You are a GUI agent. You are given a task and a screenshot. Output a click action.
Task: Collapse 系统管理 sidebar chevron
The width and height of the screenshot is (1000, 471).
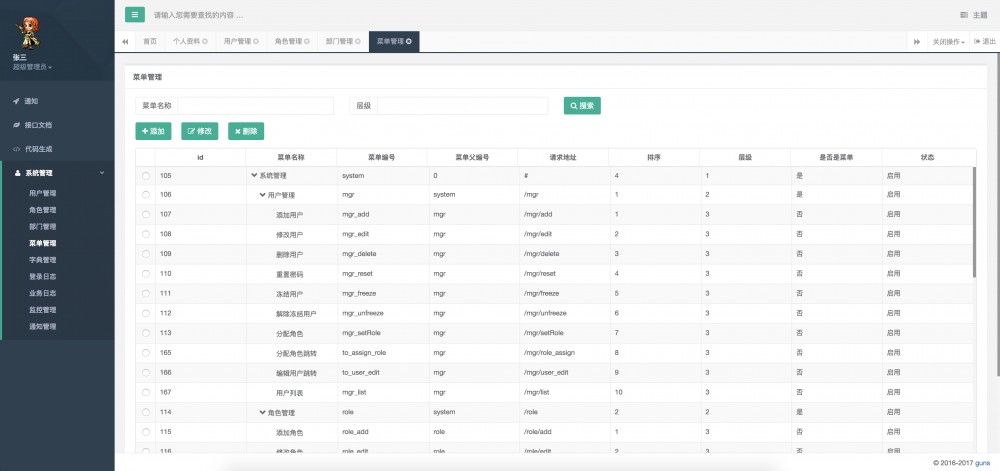[101, 172]
